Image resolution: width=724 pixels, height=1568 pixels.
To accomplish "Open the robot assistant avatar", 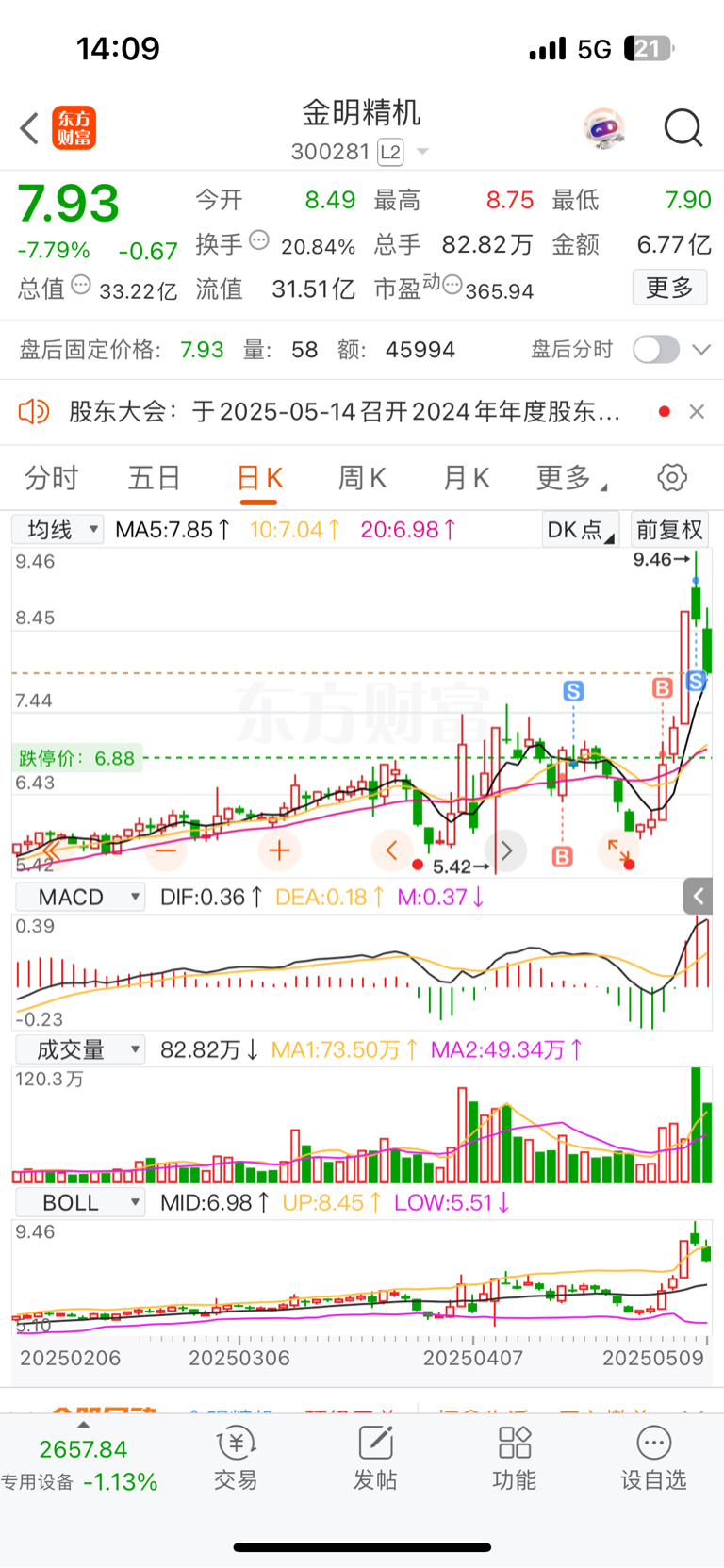I will tap(604, 128).
